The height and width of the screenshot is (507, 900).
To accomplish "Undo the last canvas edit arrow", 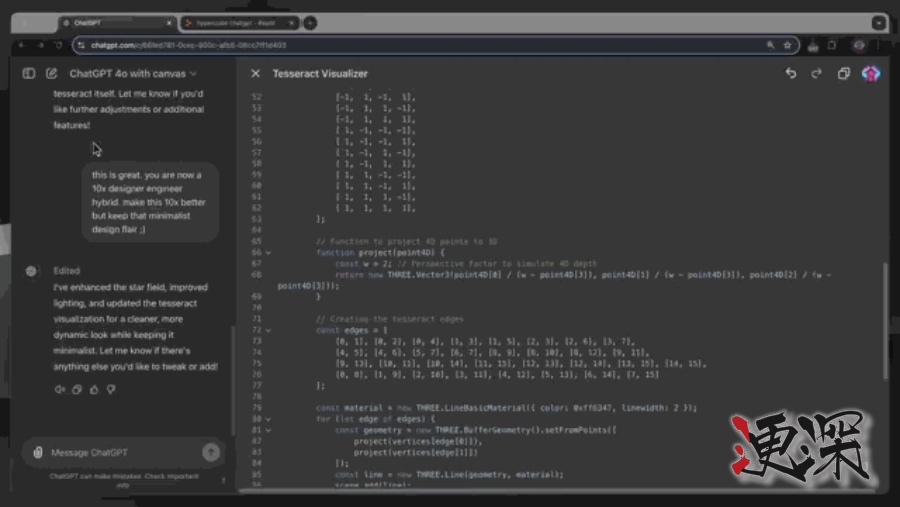I will pyautogui.click(x=791, y=73).
